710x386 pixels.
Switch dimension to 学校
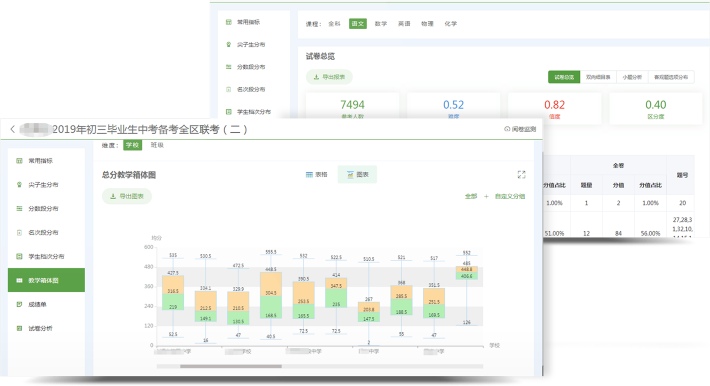tap(132, 145)
